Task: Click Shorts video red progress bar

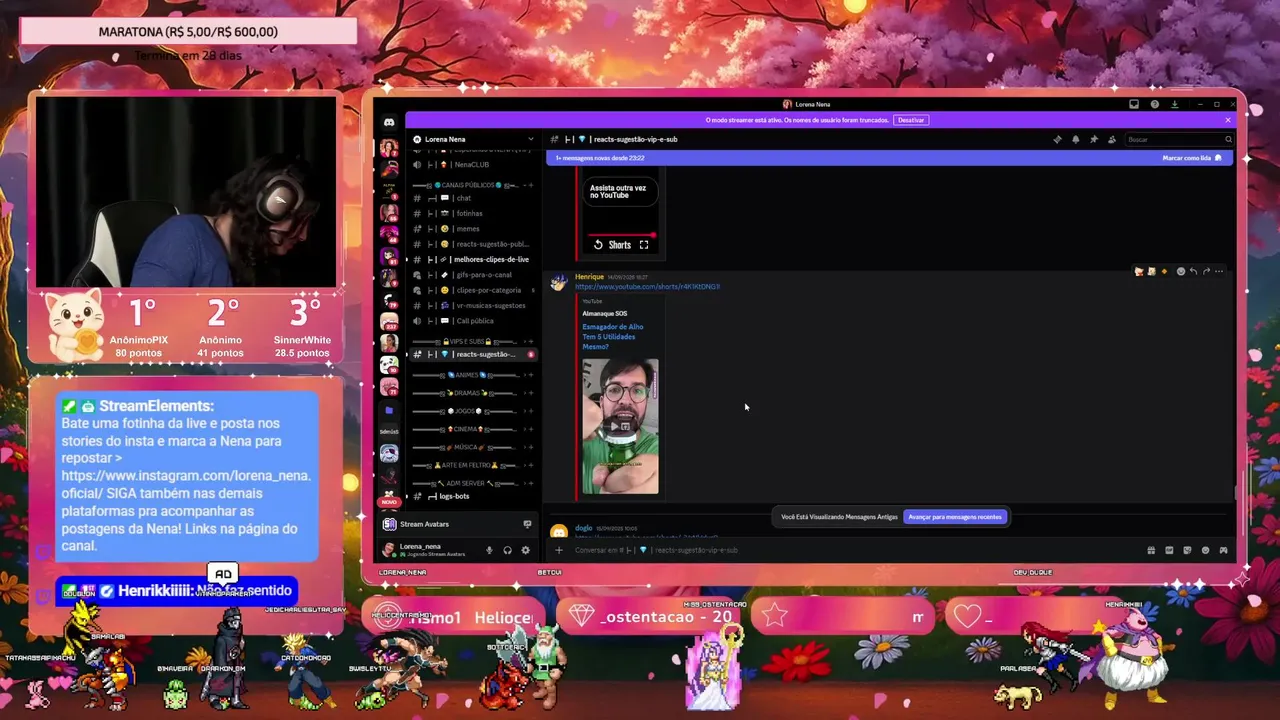Action: click(x=620, y=235)
